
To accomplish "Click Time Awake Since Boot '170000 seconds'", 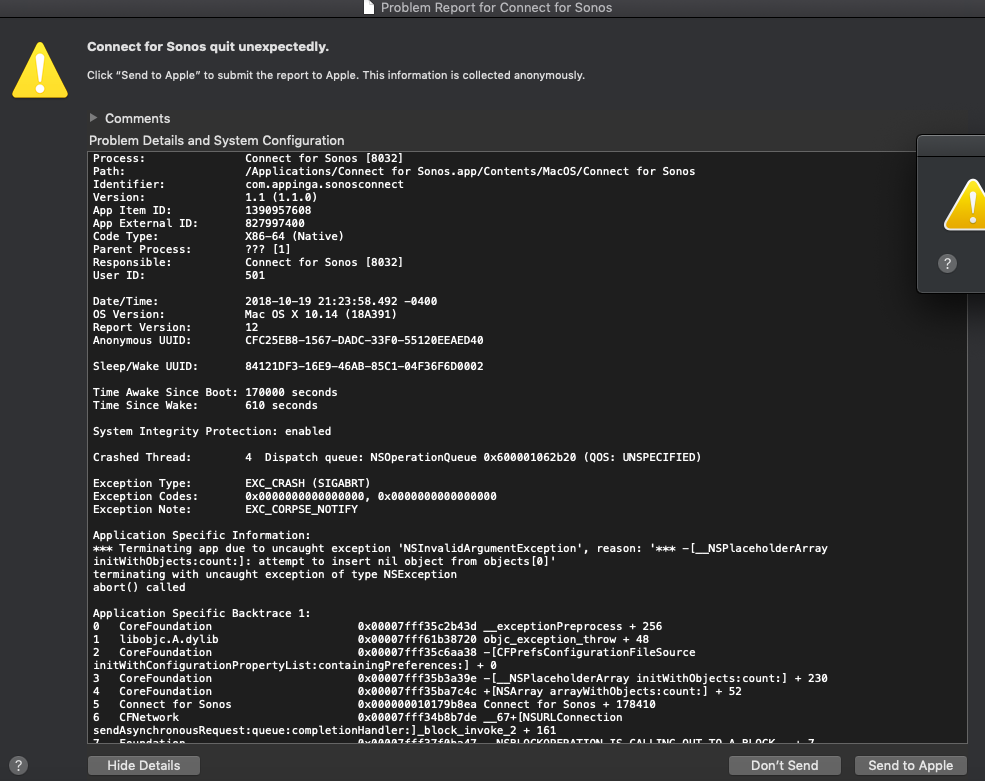I will point(291,392).
